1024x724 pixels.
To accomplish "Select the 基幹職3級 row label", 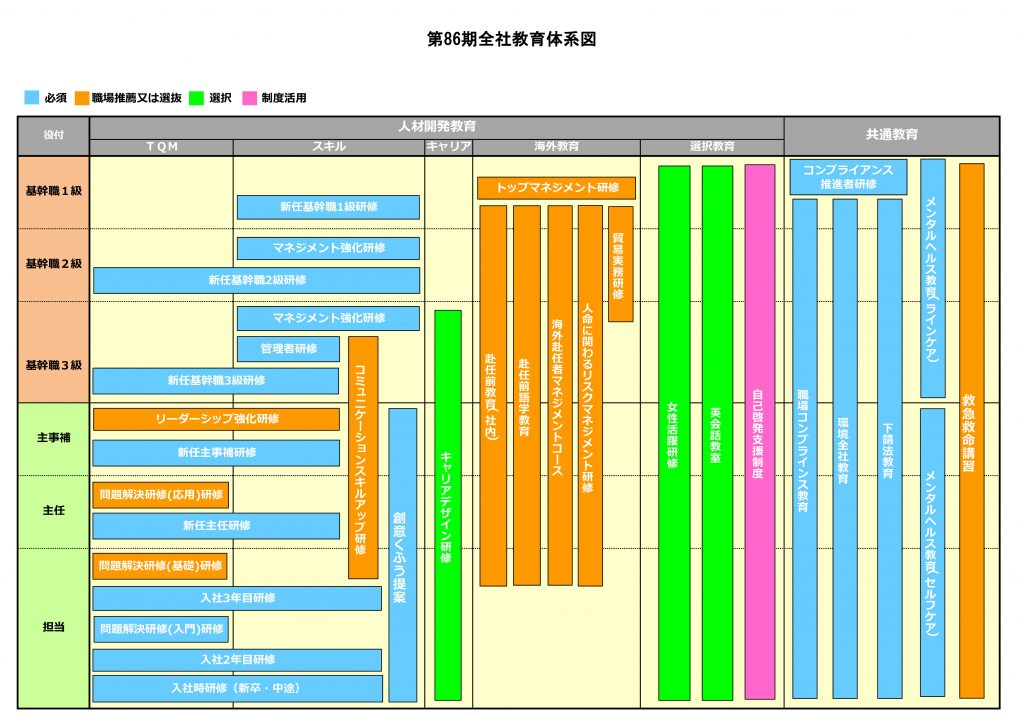I will tap(54, 353).
